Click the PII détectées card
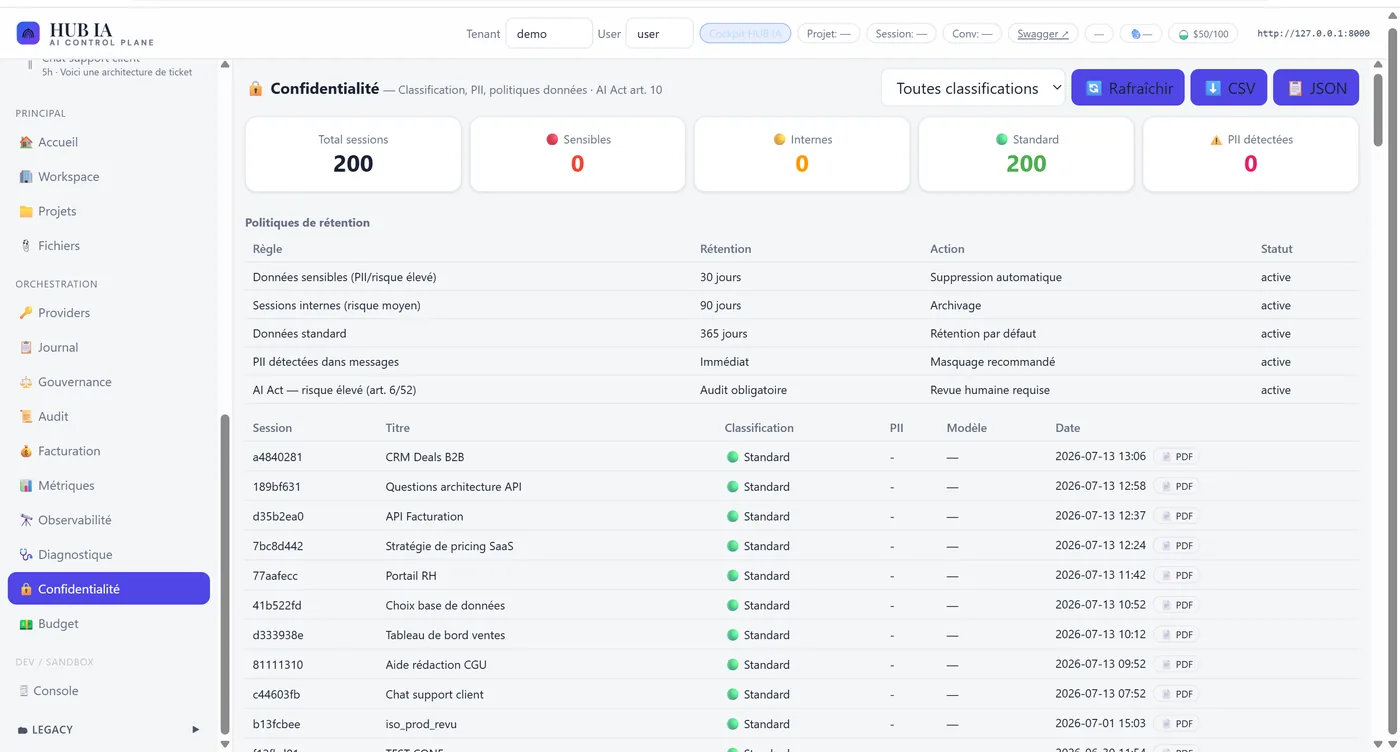The width and height of the screenshot is (1400, 752). click(x=1250, y=154)
